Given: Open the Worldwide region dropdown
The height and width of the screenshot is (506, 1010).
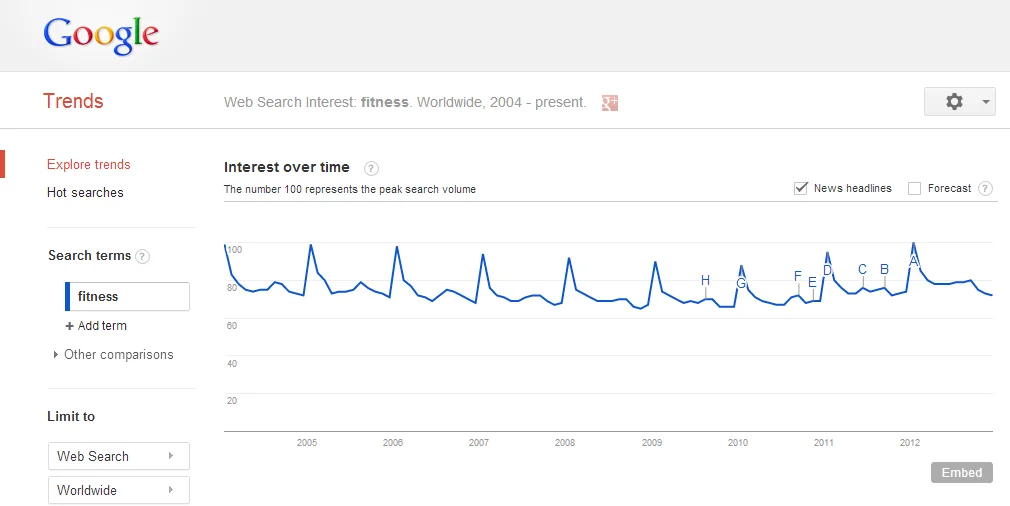Looking at the screenshot, I should pos(119,490).
